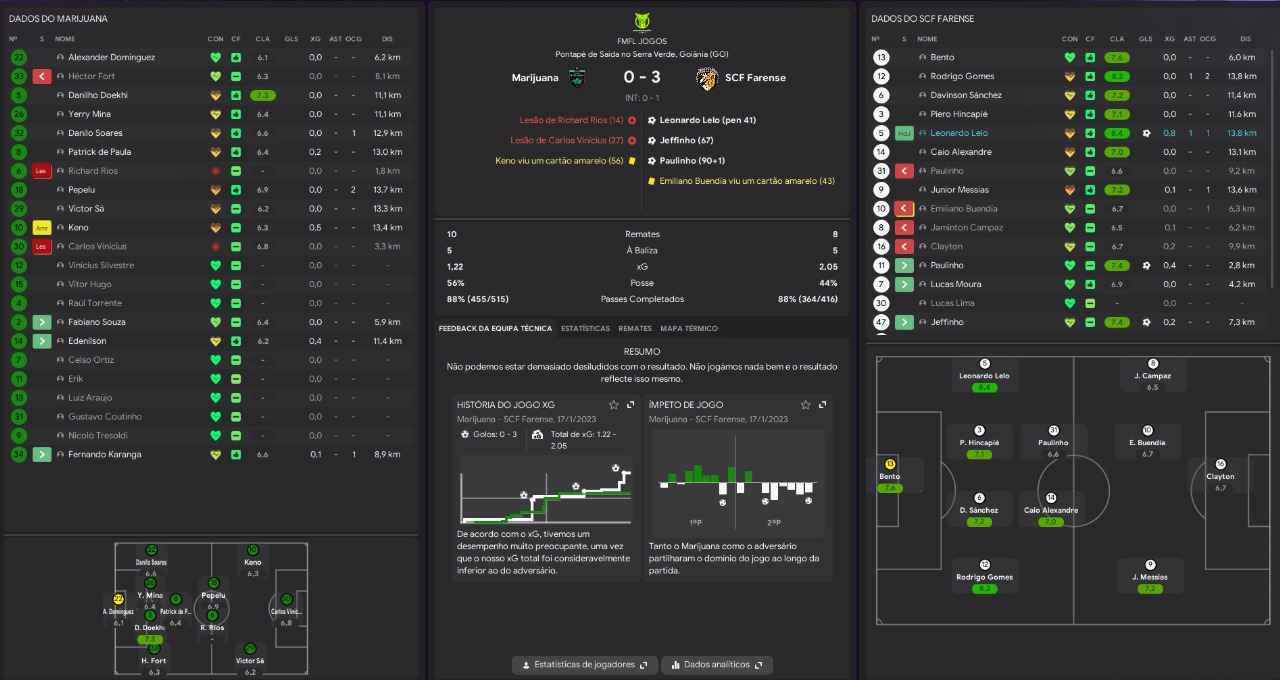Expand the Ímpeto de Jogo panel
This screenshot has width=1280, height=680.
822,405
